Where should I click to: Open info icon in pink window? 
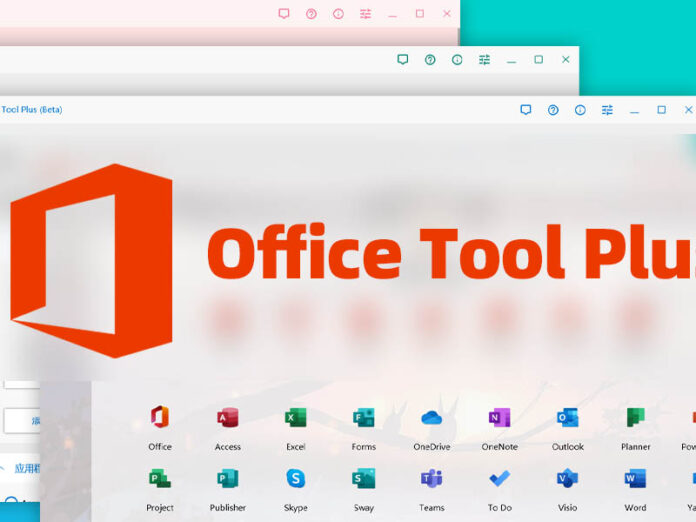(x=339, y=14)
